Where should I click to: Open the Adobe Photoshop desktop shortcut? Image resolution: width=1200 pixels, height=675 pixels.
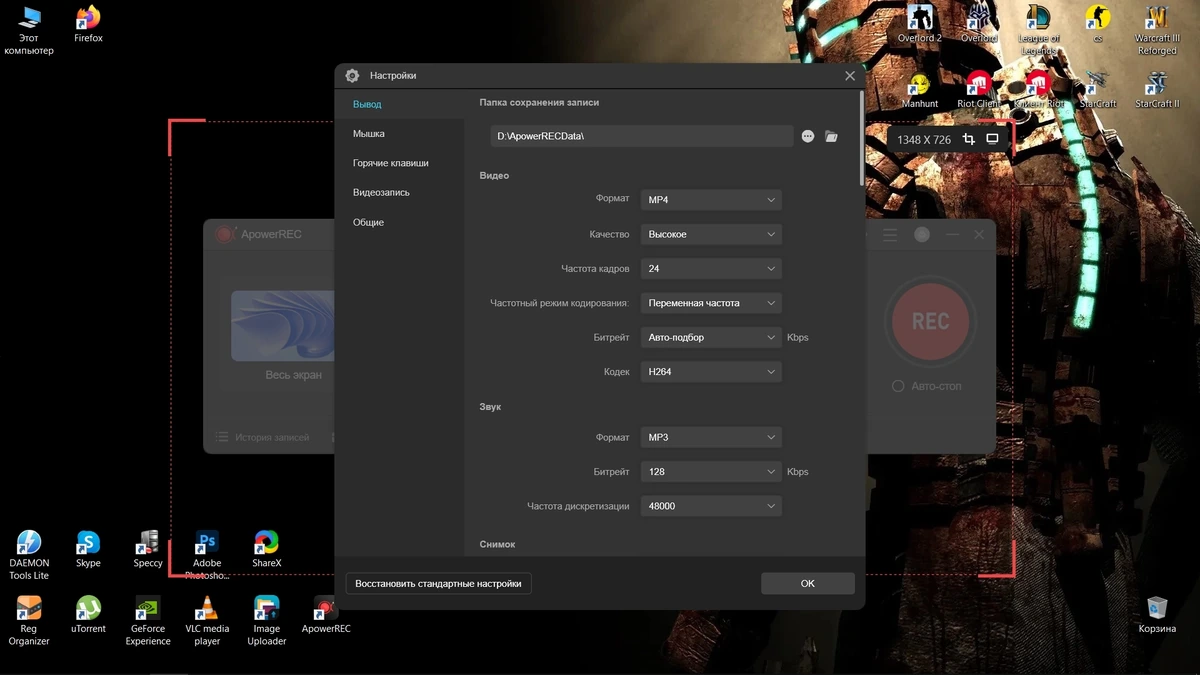pos(207,556)
